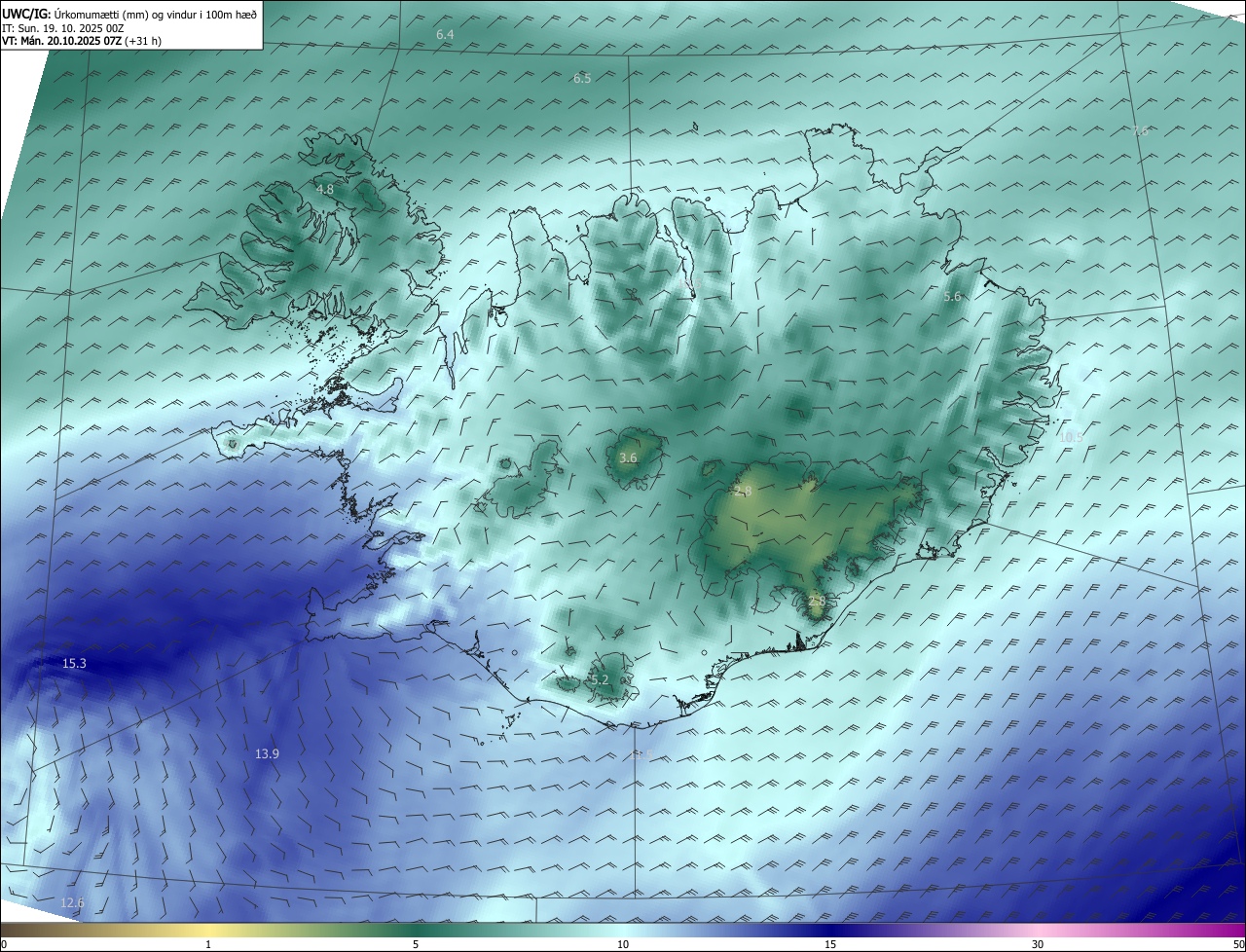Click the 15 tick on the colour scale
The width and height of the screenshot is (1246, 952).
click(x=830, y=944)
